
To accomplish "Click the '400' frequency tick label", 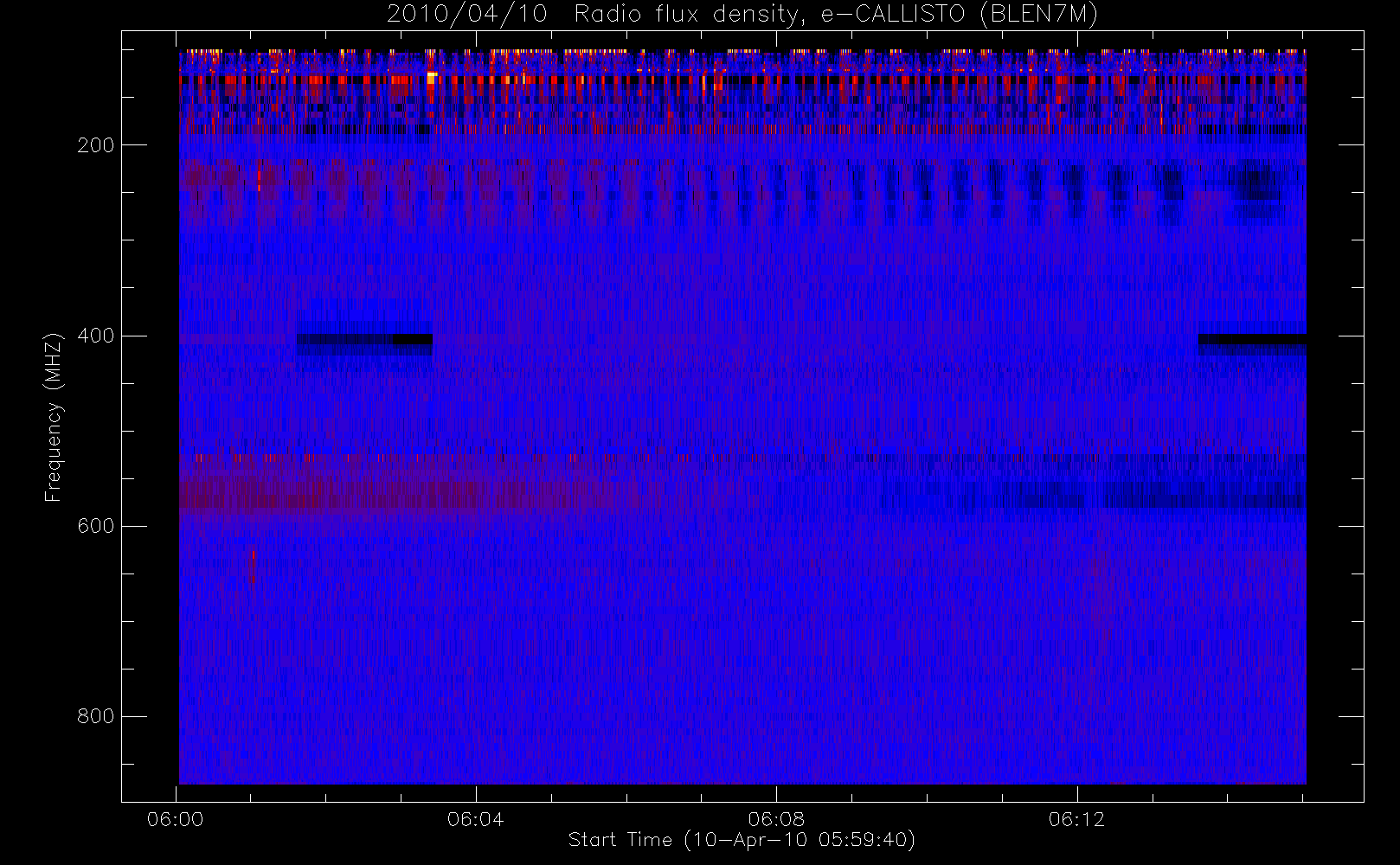I will (x=95, y=336).
